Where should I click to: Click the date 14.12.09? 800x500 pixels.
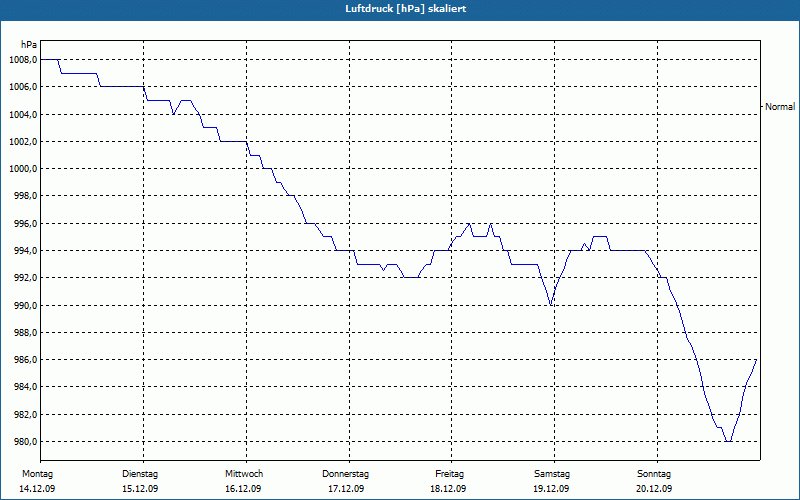(x=37, y=489)
